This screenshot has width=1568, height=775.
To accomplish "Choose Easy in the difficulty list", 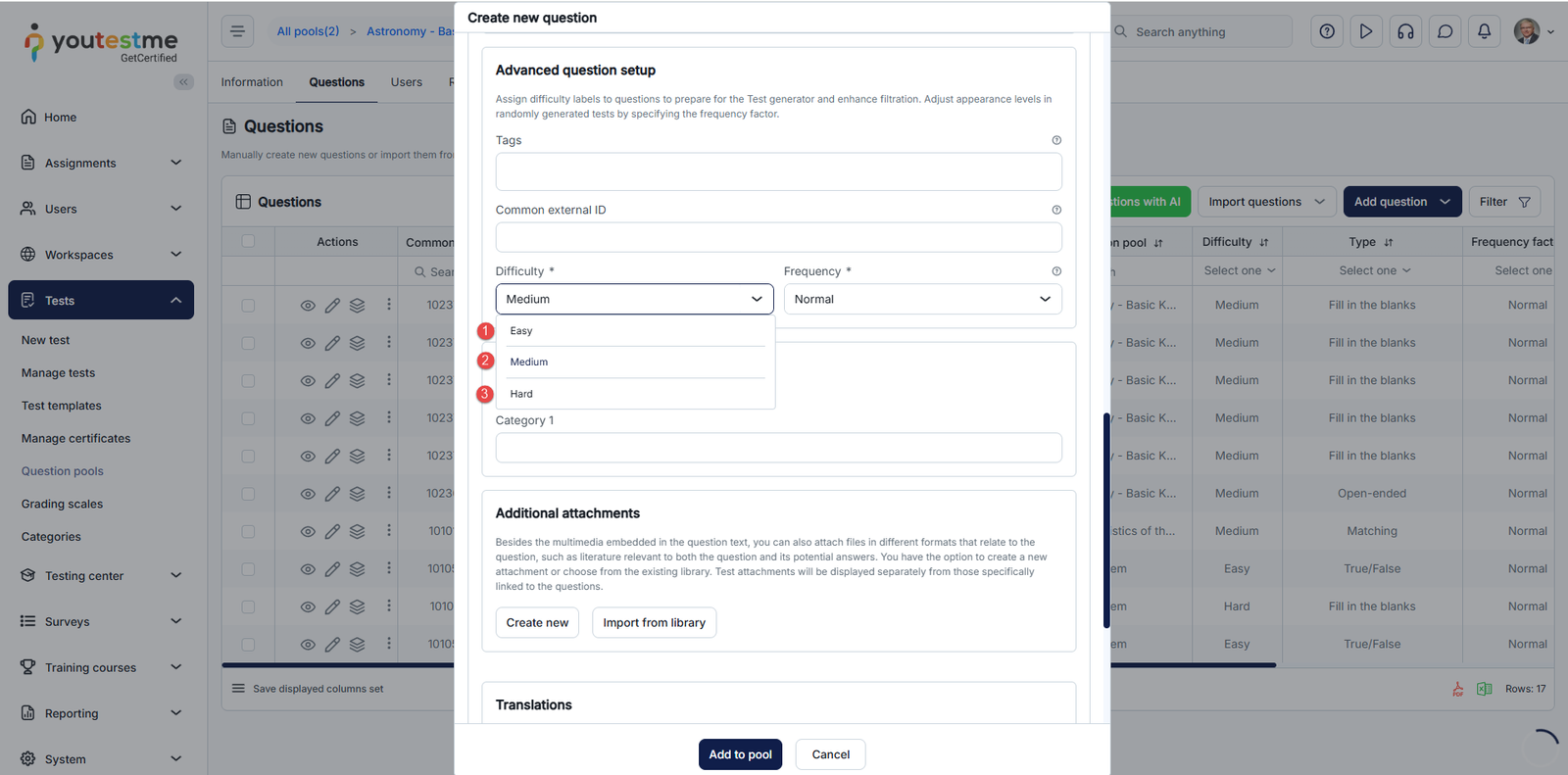I will click(521, 331).
